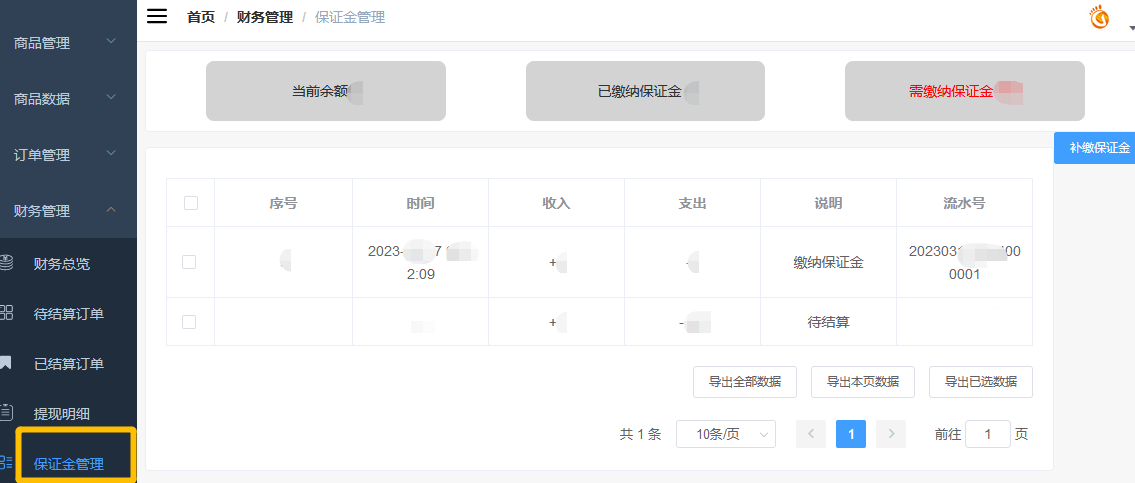This screenshot has width=1135, height=483.
Task: Open the 10条/页 page size dropdown
Action: coord(726,434)
